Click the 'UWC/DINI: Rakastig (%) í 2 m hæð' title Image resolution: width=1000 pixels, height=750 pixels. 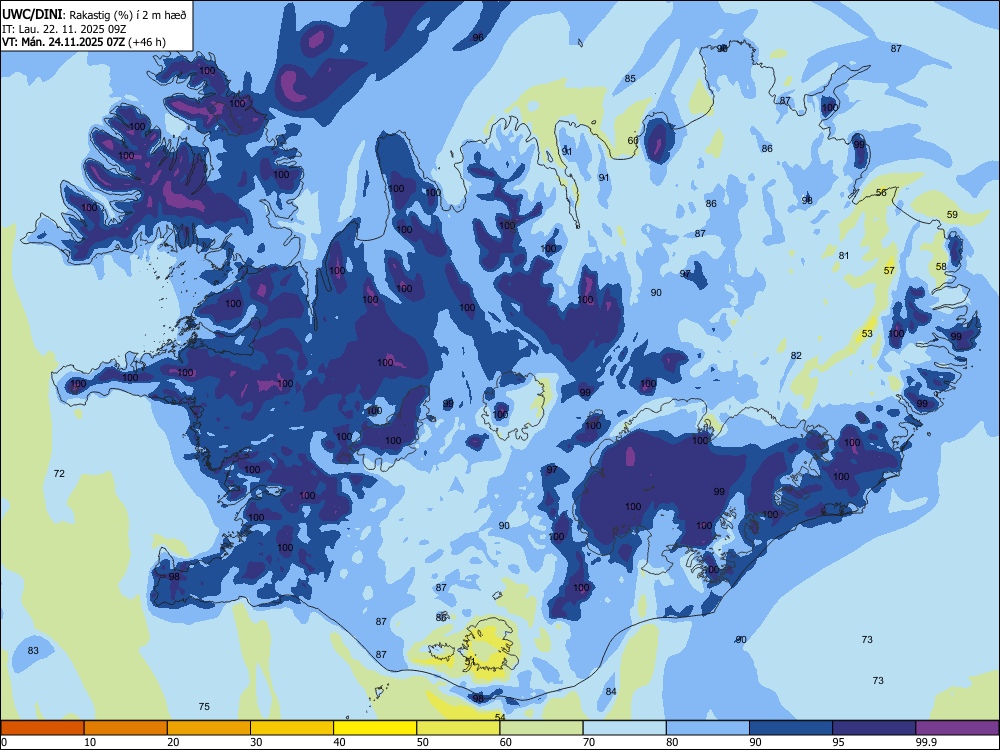pos(94,15)
